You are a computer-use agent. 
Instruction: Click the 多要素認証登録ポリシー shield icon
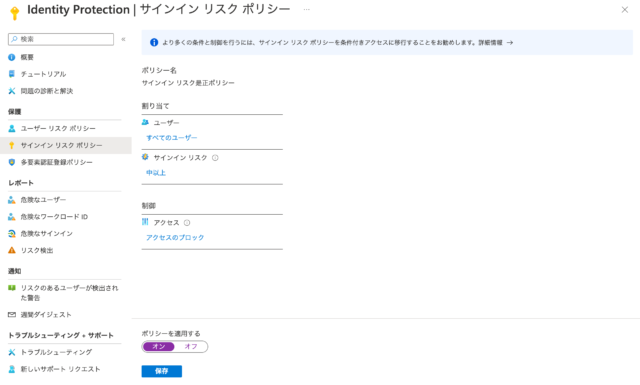point(11,162)
